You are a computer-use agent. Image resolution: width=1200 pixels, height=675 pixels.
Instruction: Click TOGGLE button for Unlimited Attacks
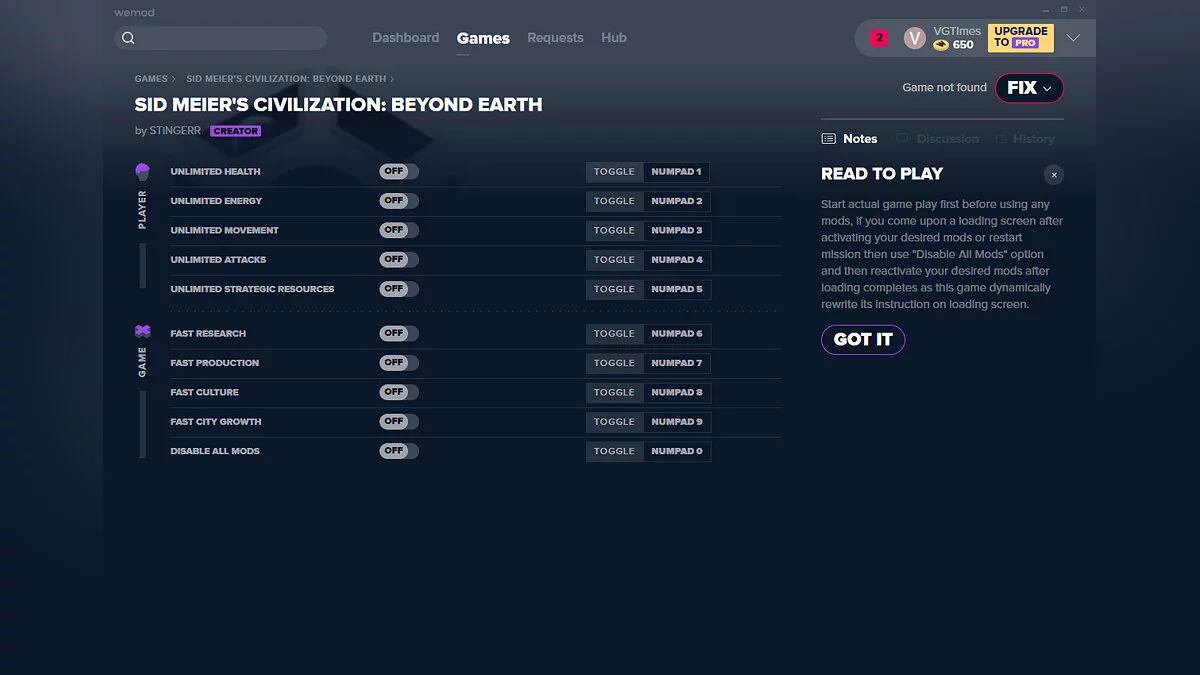click(x=614, y=260)
